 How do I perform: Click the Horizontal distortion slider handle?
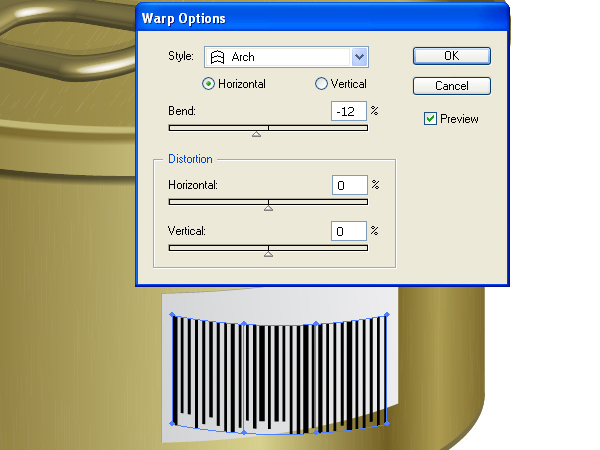tap(269, 208)
